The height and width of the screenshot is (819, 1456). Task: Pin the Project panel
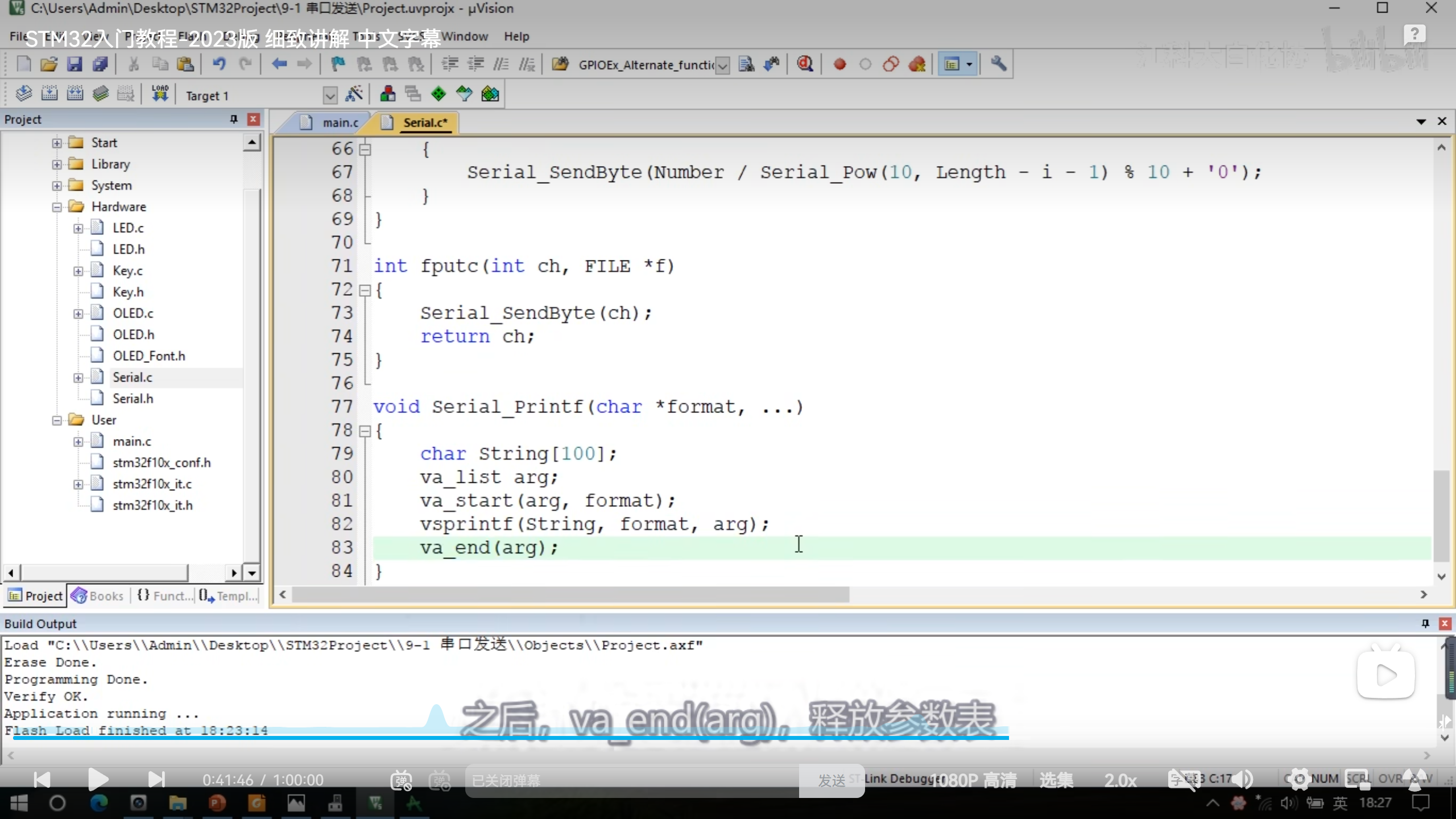click(233, 119)
